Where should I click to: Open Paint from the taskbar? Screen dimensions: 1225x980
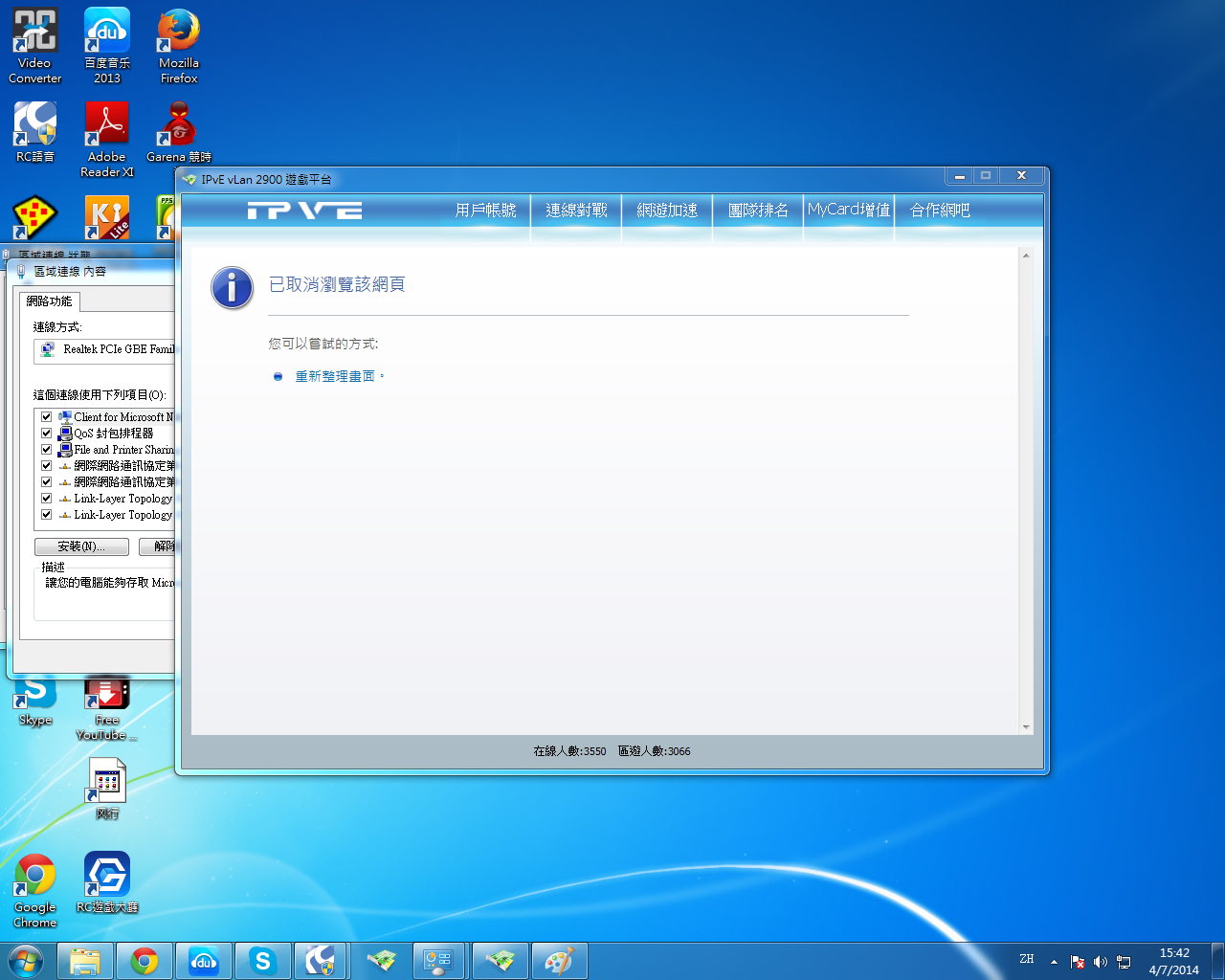pyautogui.click(x=558, y=961)
